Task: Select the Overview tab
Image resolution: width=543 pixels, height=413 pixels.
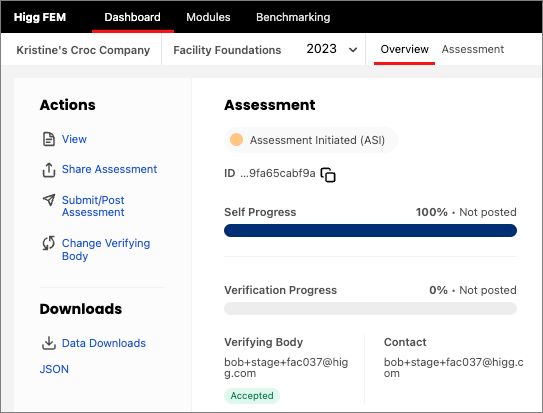Action: 404,49
